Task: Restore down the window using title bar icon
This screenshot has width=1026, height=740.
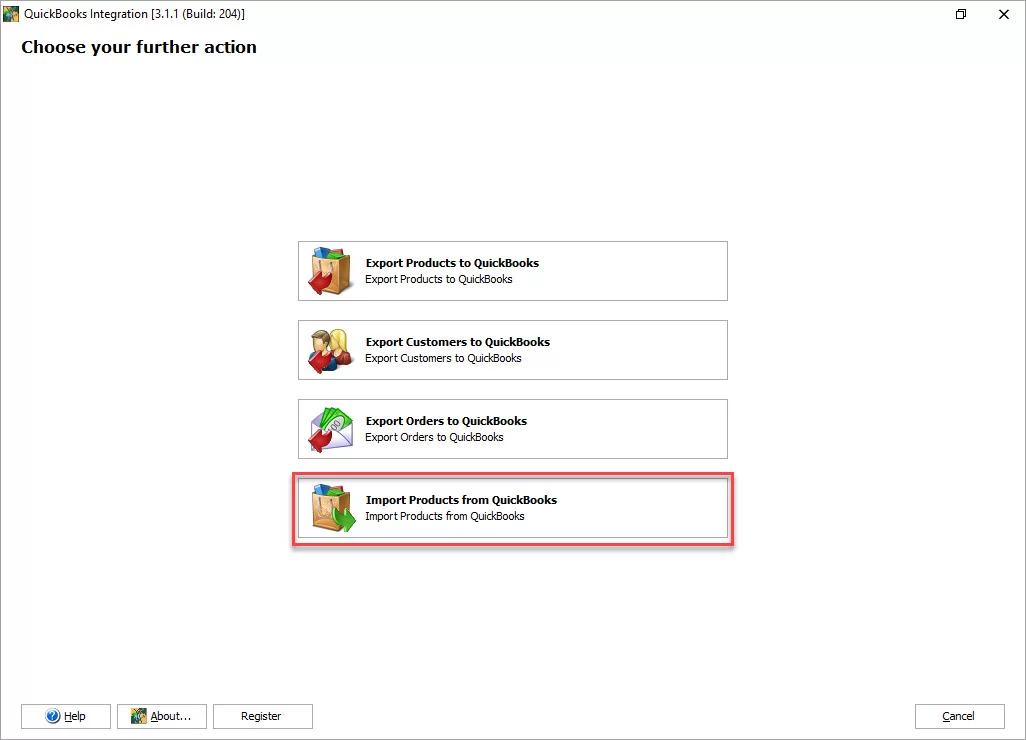Action: click(961, 14)
